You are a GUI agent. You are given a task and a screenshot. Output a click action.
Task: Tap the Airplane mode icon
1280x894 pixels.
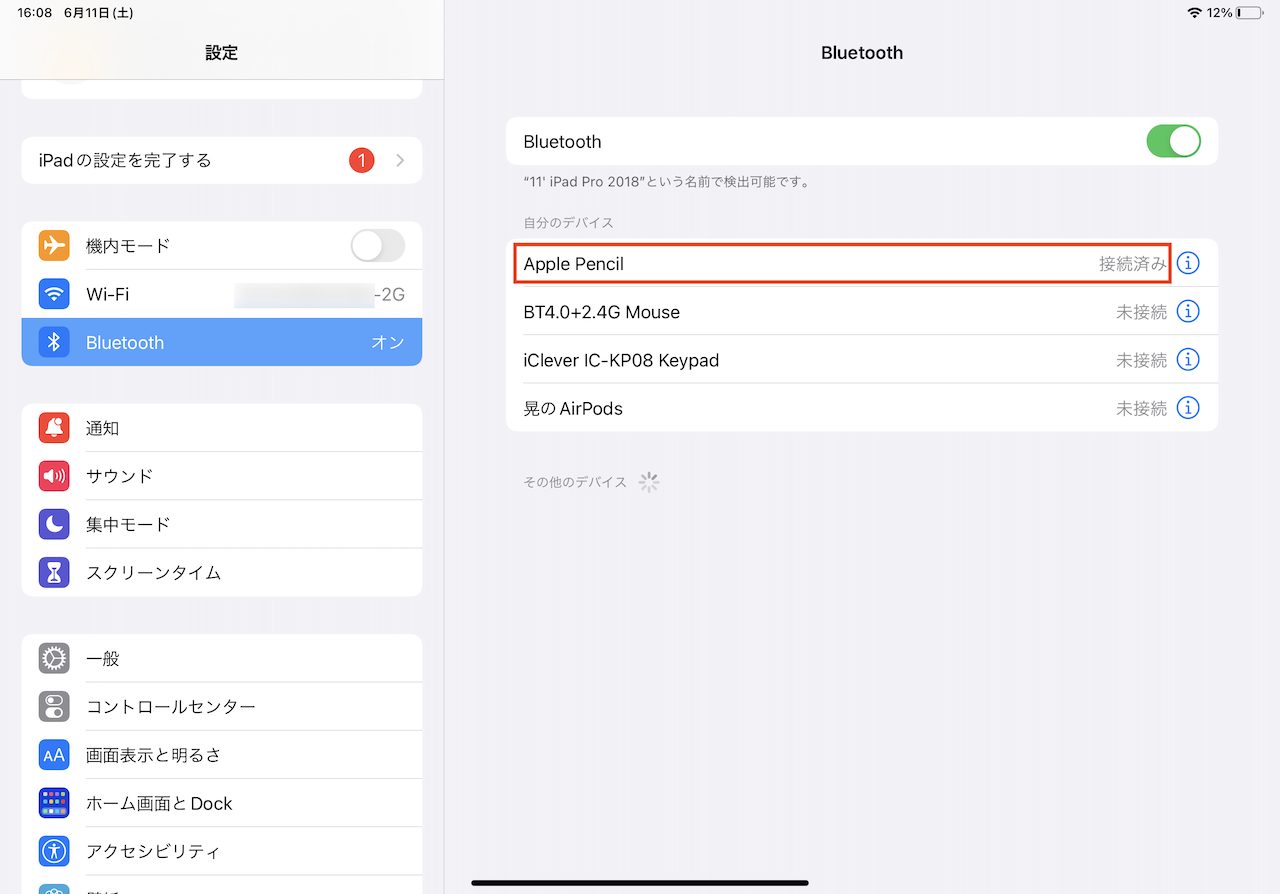click(54, 246)
